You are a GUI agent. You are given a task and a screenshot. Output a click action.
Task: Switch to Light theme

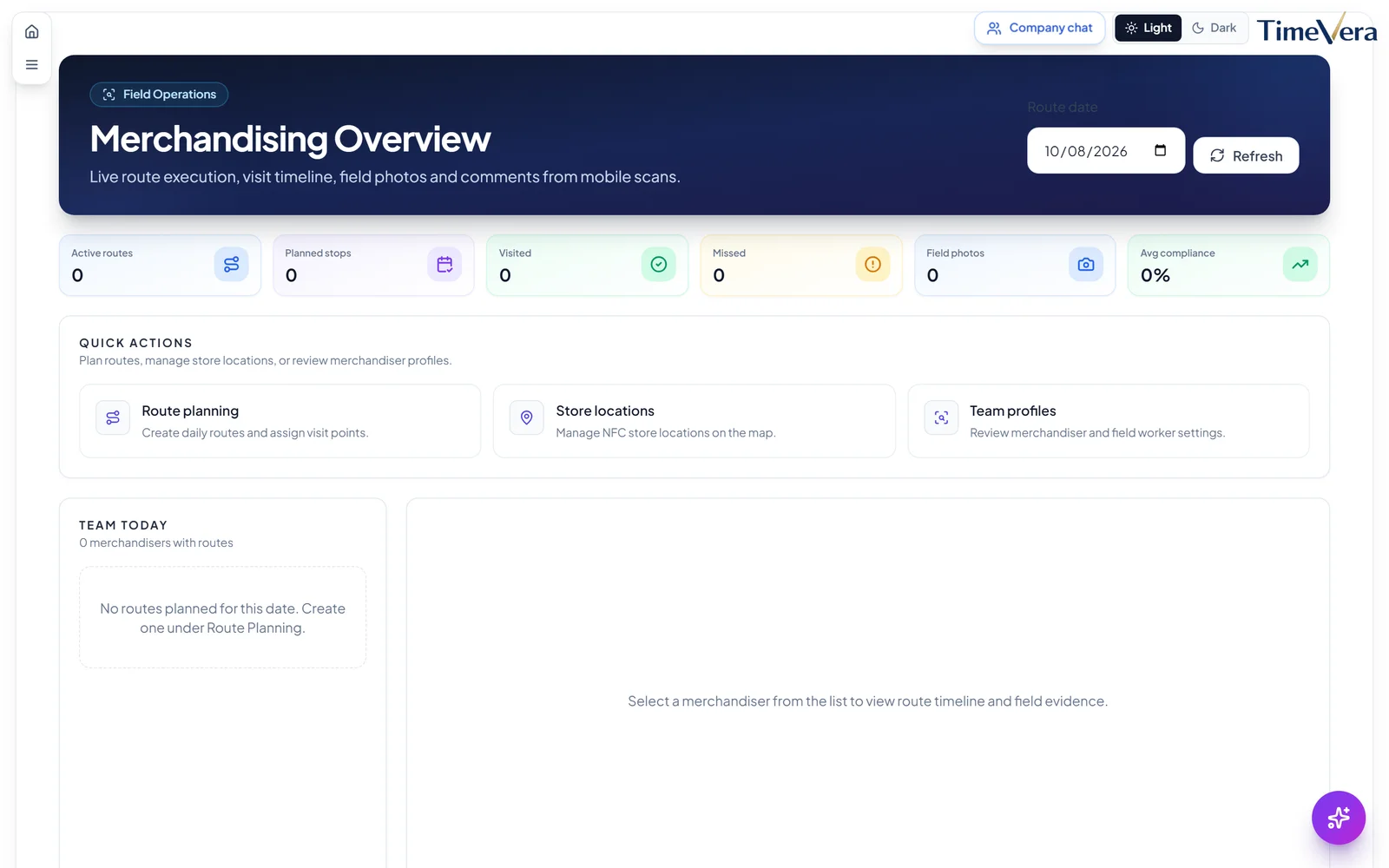1148,28
